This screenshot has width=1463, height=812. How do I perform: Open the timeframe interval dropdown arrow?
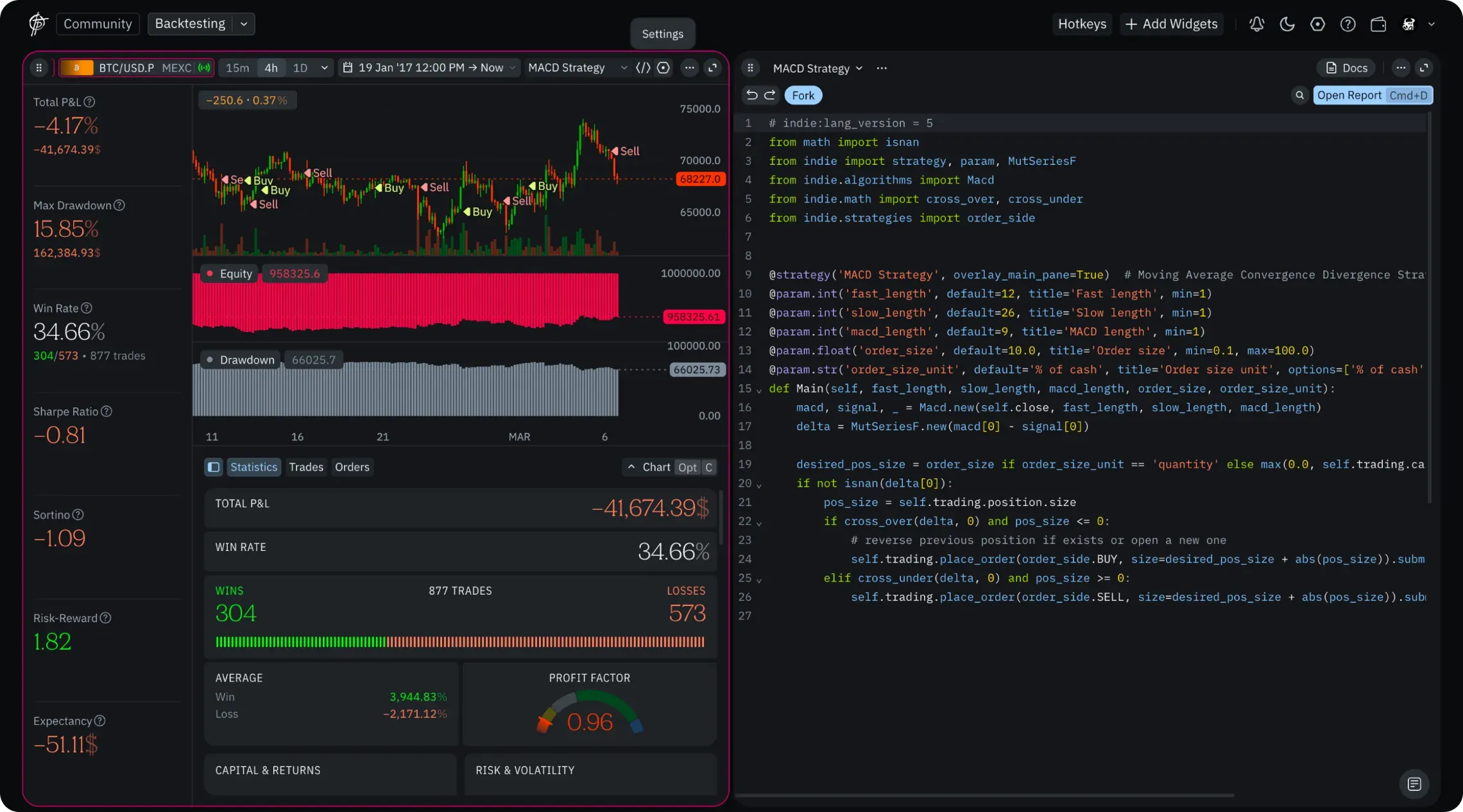point(324,68)
